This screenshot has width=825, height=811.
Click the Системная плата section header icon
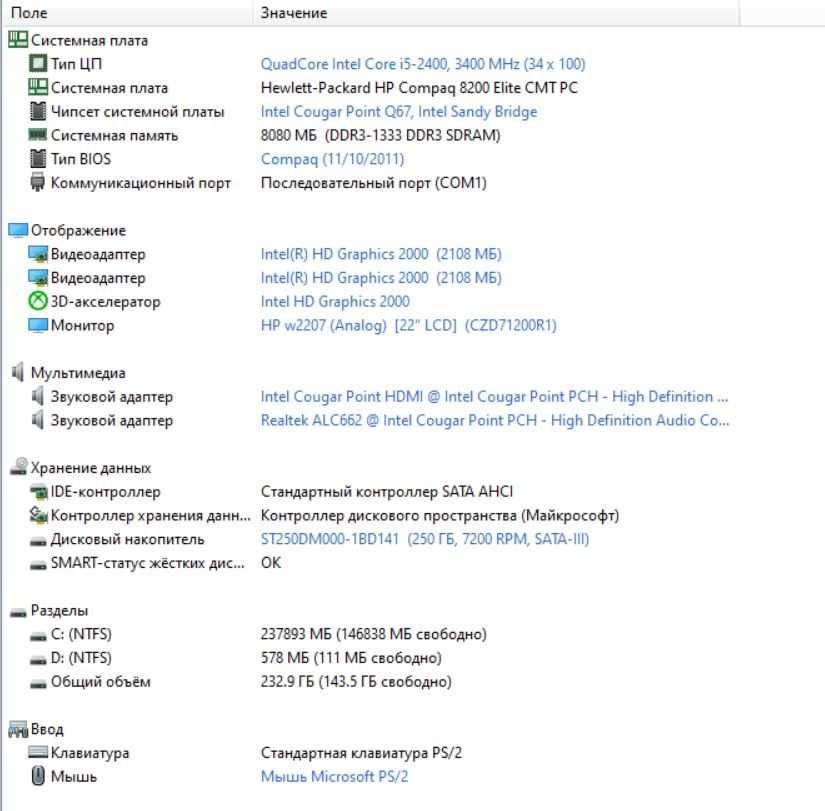pyautogui.click(x=18, y=40)
